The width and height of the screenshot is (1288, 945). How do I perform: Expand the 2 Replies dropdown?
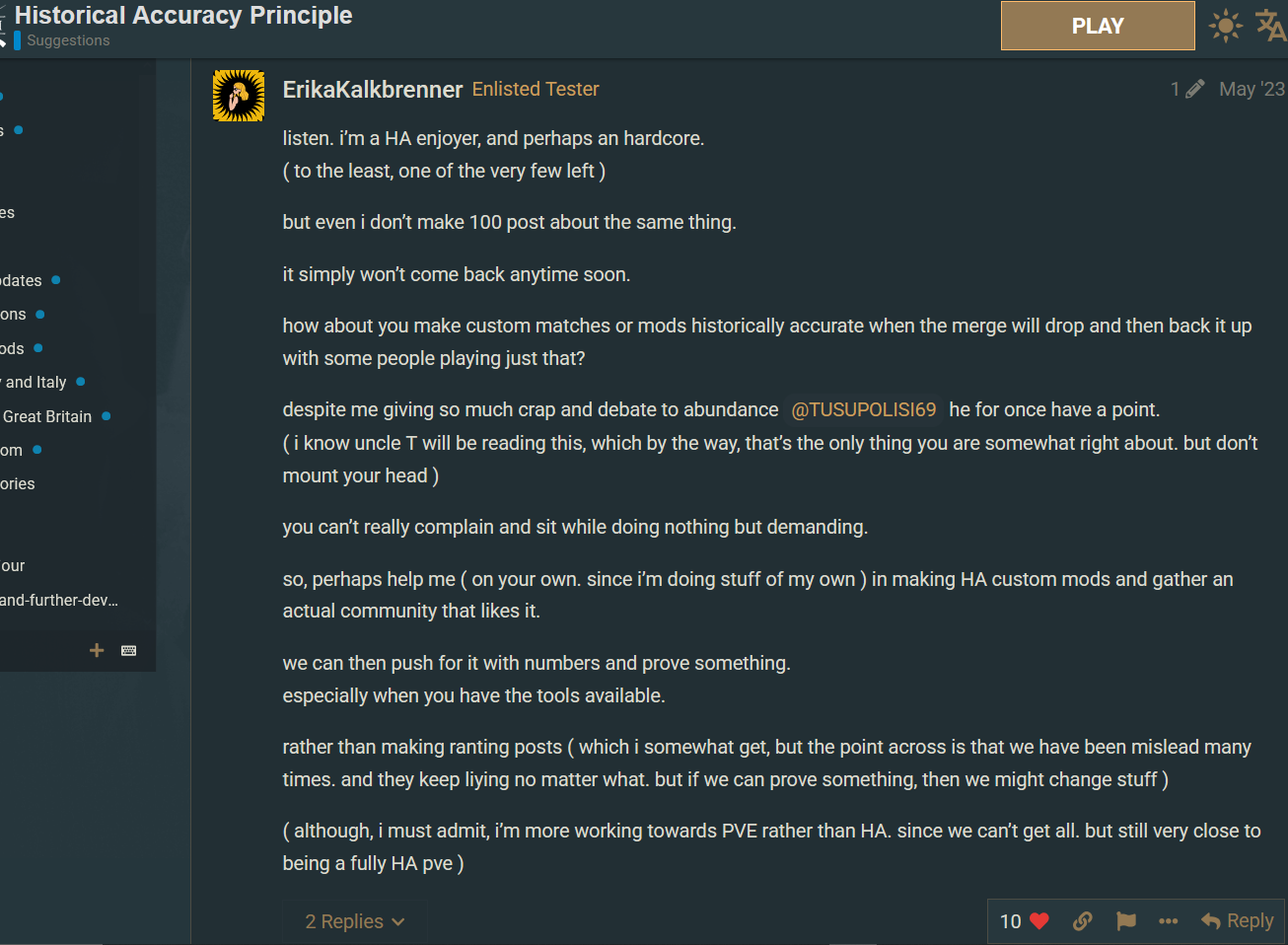click(355, 921)
